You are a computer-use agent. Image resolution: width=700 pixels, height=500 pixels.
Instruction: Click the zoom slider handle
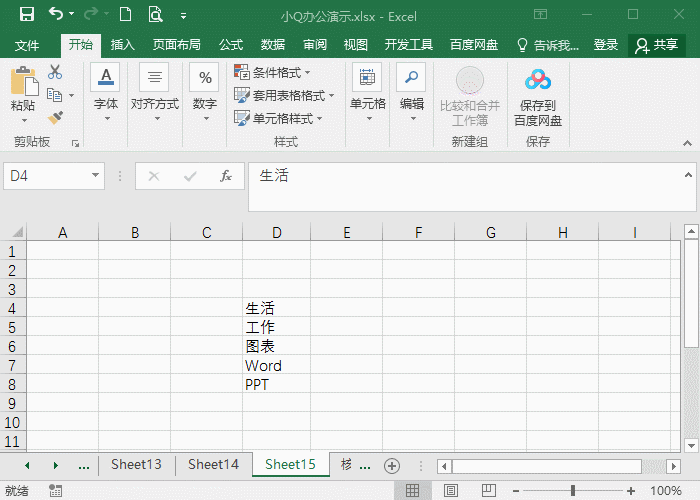point(573,491)
